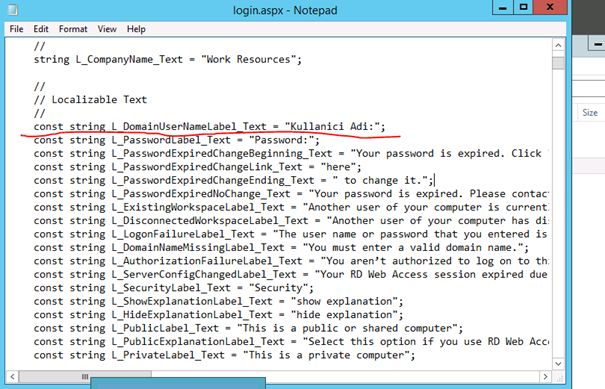Click L_PublicExplanationLabel_Text identifier
The image size is (605, 389).
click(x=198, y=342)
